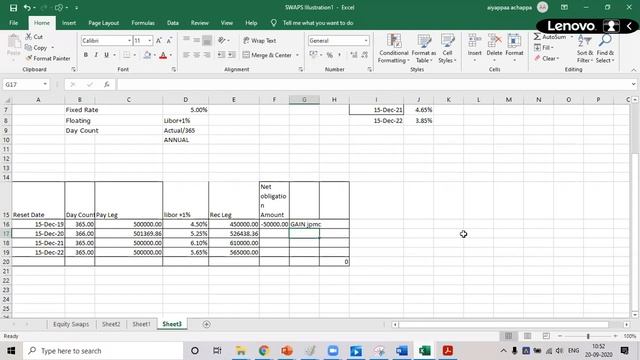Click the View ribbon tab
640x360 pixels.
(227, 23)
